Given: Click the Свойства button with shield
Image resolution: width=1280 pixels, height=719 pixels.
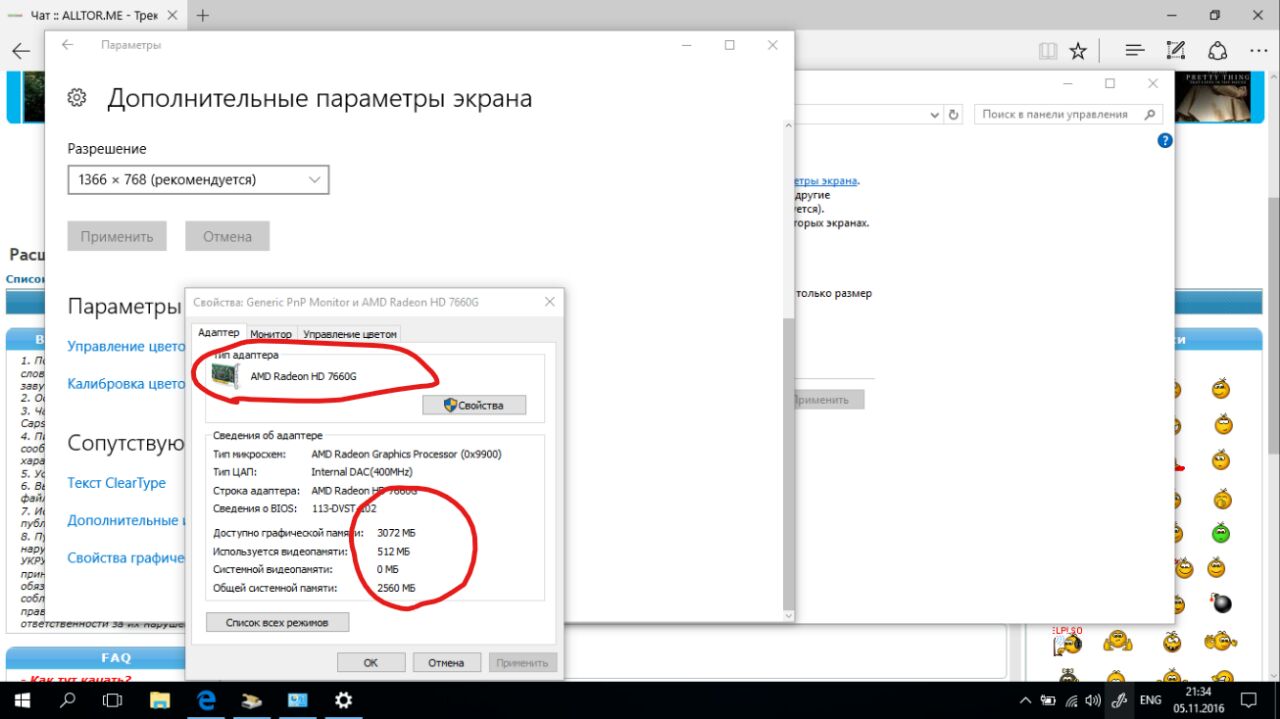Looking at the screenshot, I should [474, 405].
